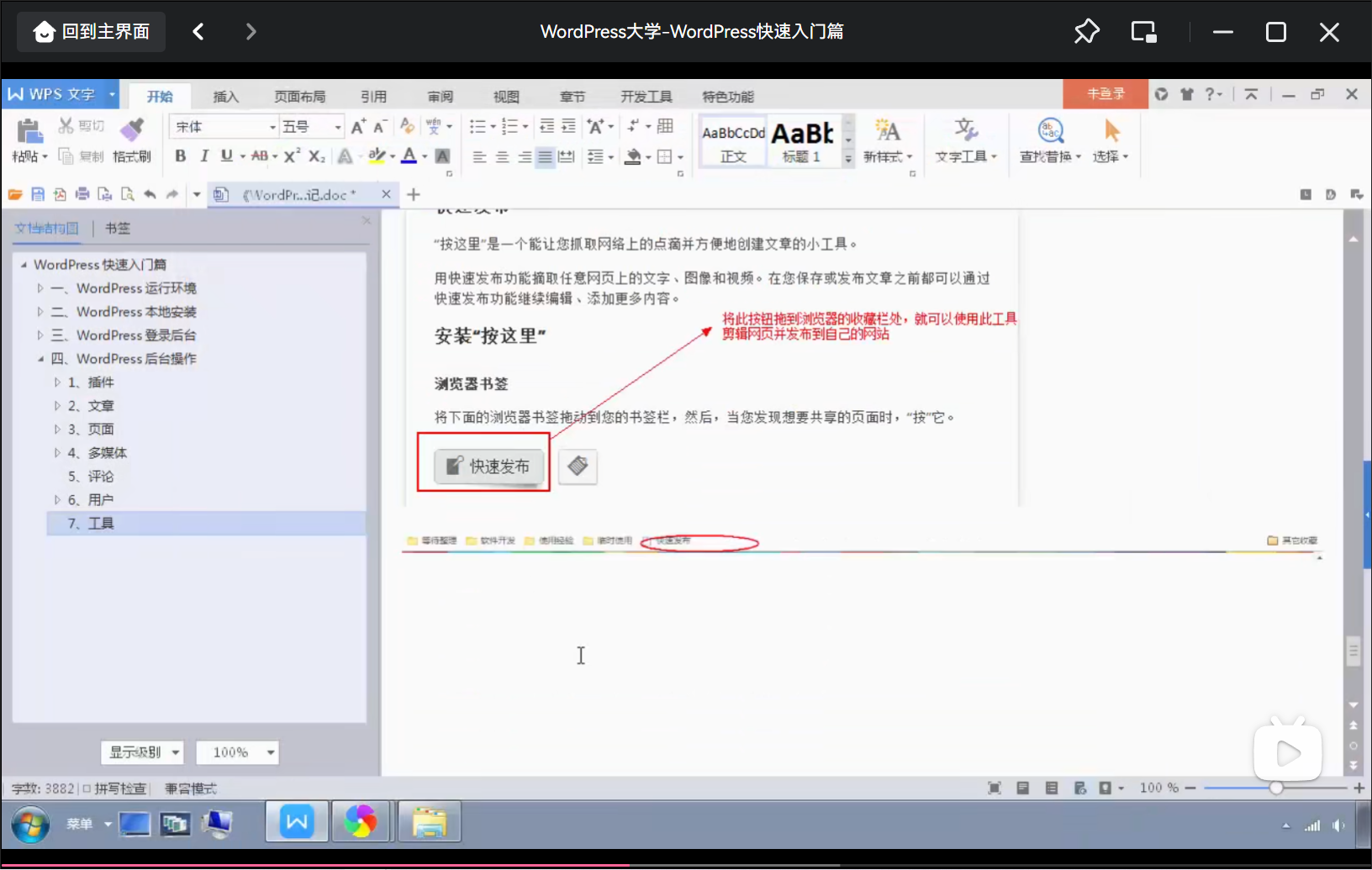This screenshot has width=1372, height=870.
Task: Click the 选择 cursor tool
Action: tap(1111, 131)
